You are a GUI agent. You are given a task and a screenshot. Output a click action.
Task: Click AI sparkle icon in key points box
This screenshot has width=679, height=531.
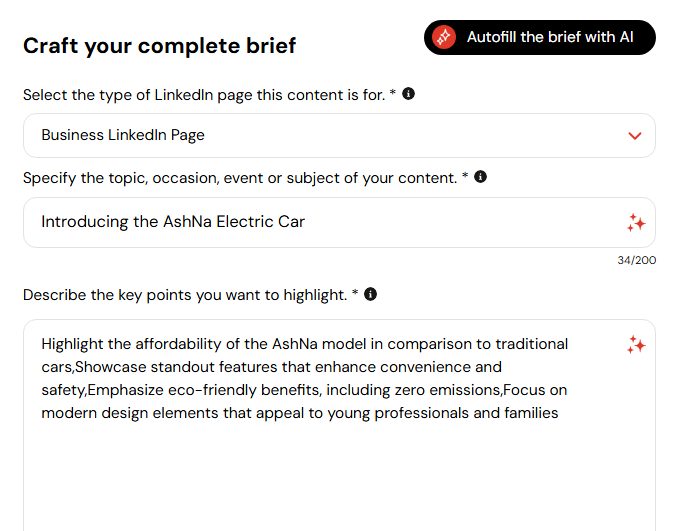pos(636,345)
